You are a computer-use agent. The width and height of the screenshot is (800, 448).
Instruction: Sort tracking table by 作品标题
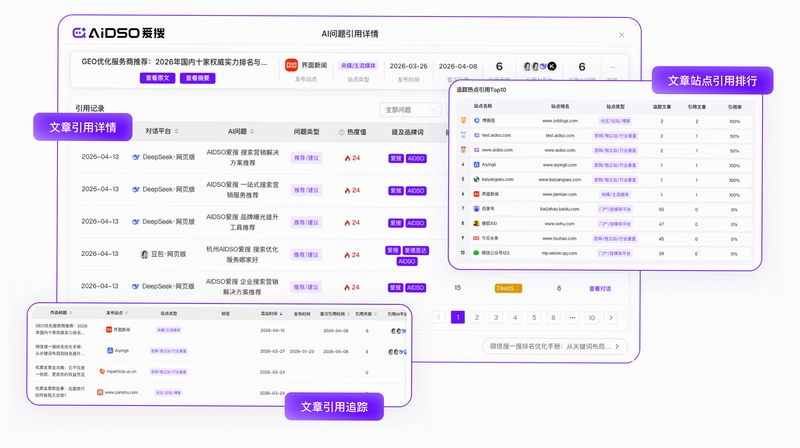click(x=70, y=313)
